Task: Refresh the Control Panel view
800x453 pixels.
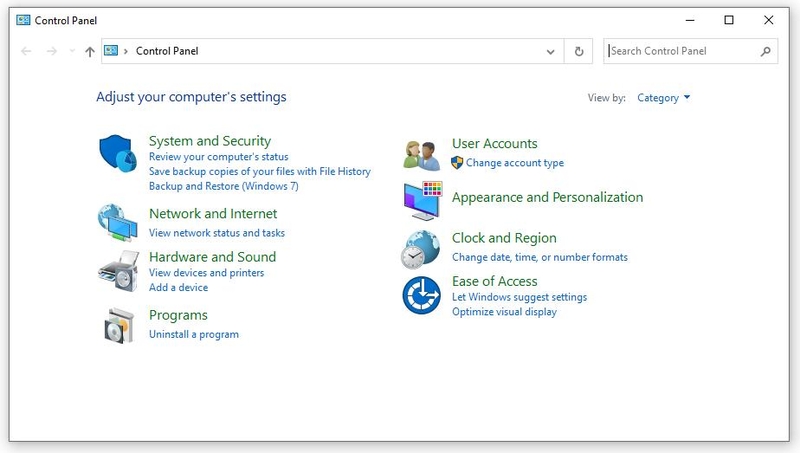Action: (x=579, y=51)
